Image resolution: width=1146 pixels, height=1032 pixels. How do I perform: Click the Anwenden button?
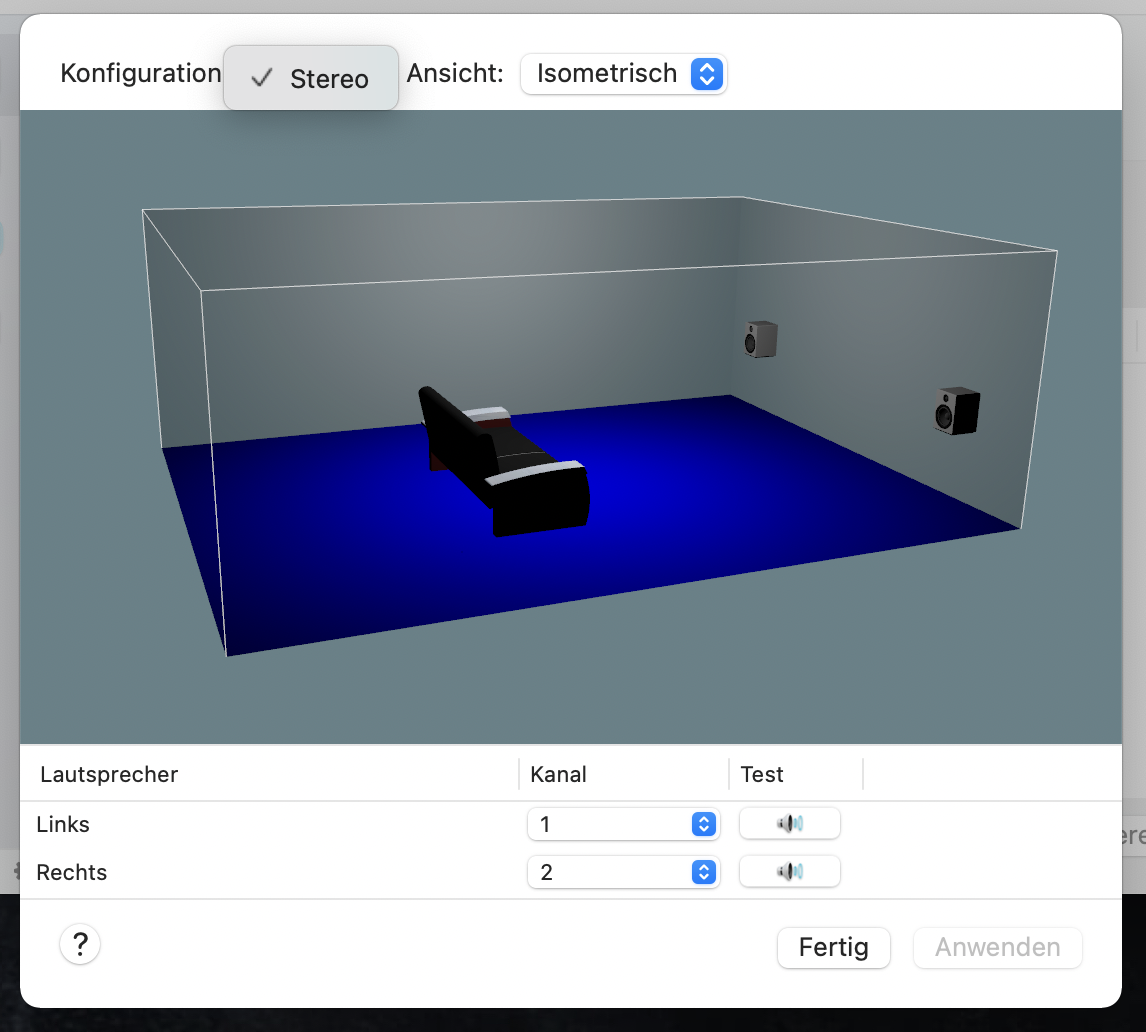click(x=997, y=947)
